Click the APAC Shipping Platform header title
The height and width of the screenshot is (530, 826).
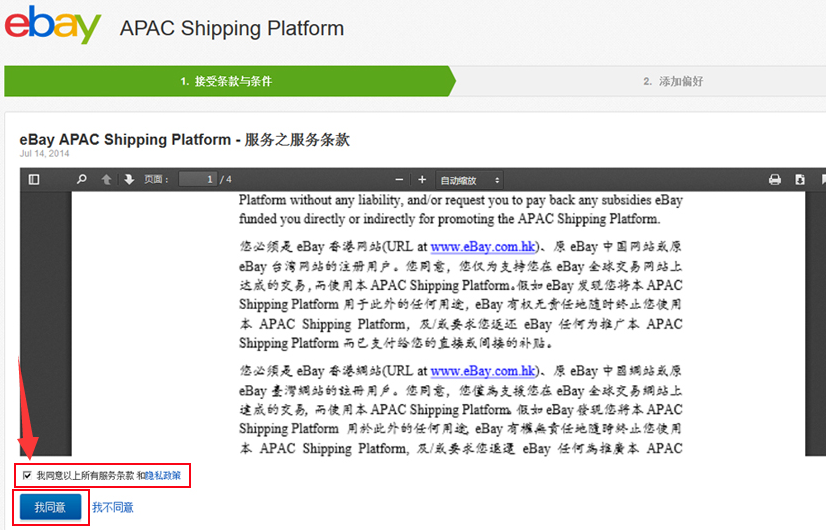[231, 28]
